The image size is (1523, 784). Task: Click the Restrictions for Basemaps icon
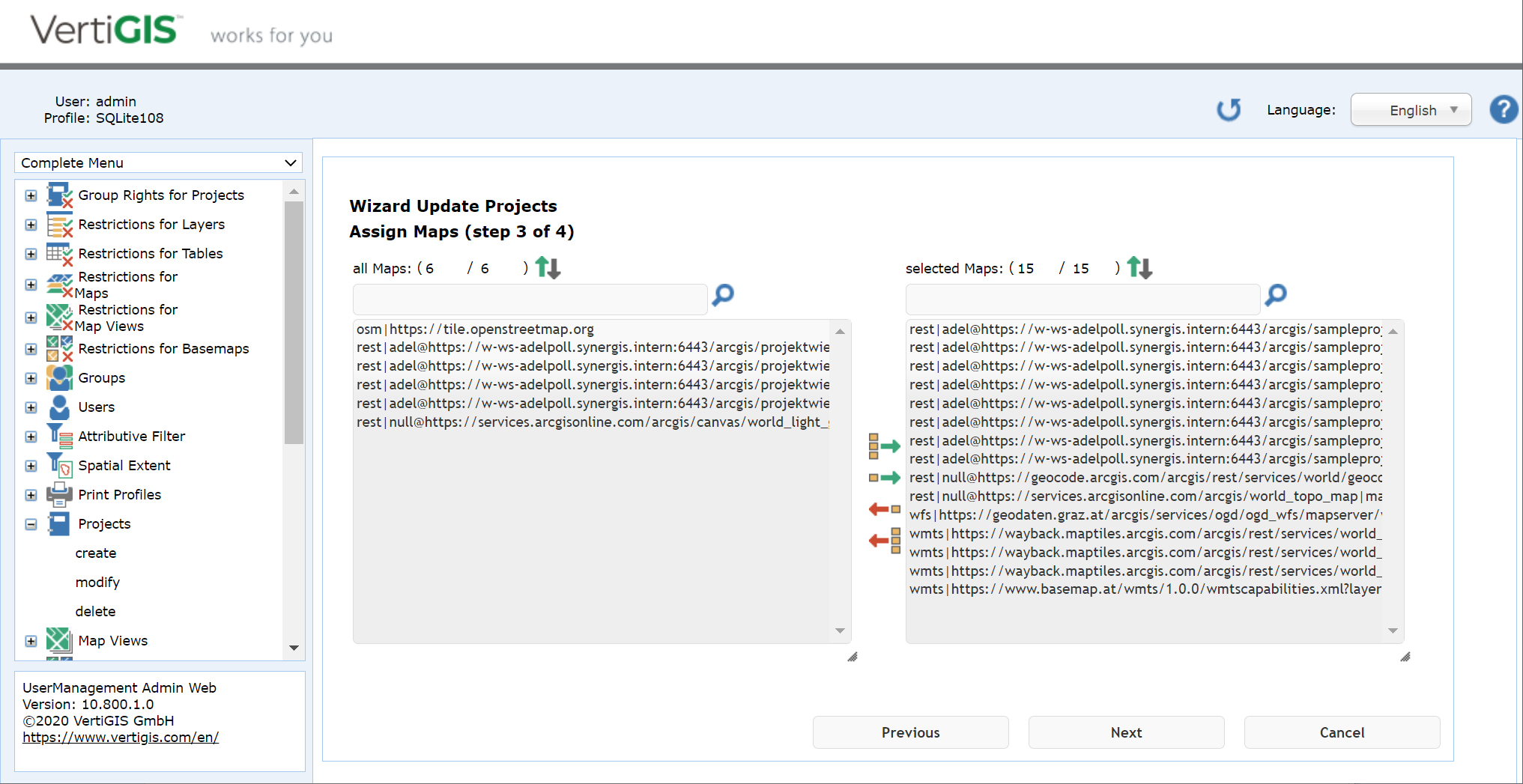click(x=58, y=348)
